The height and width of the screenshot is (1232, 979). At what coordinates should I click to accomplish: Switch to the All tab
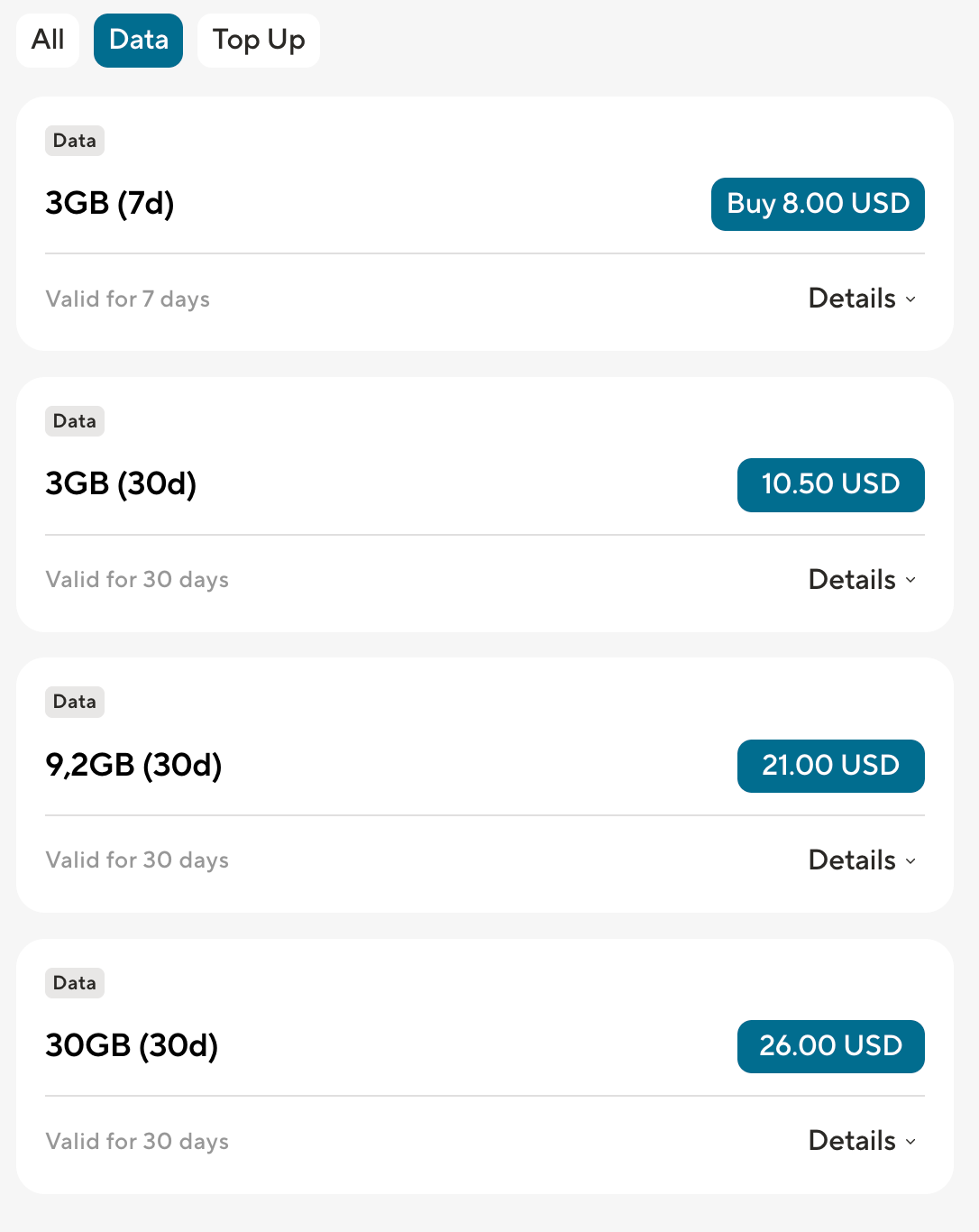pos(48,41)
